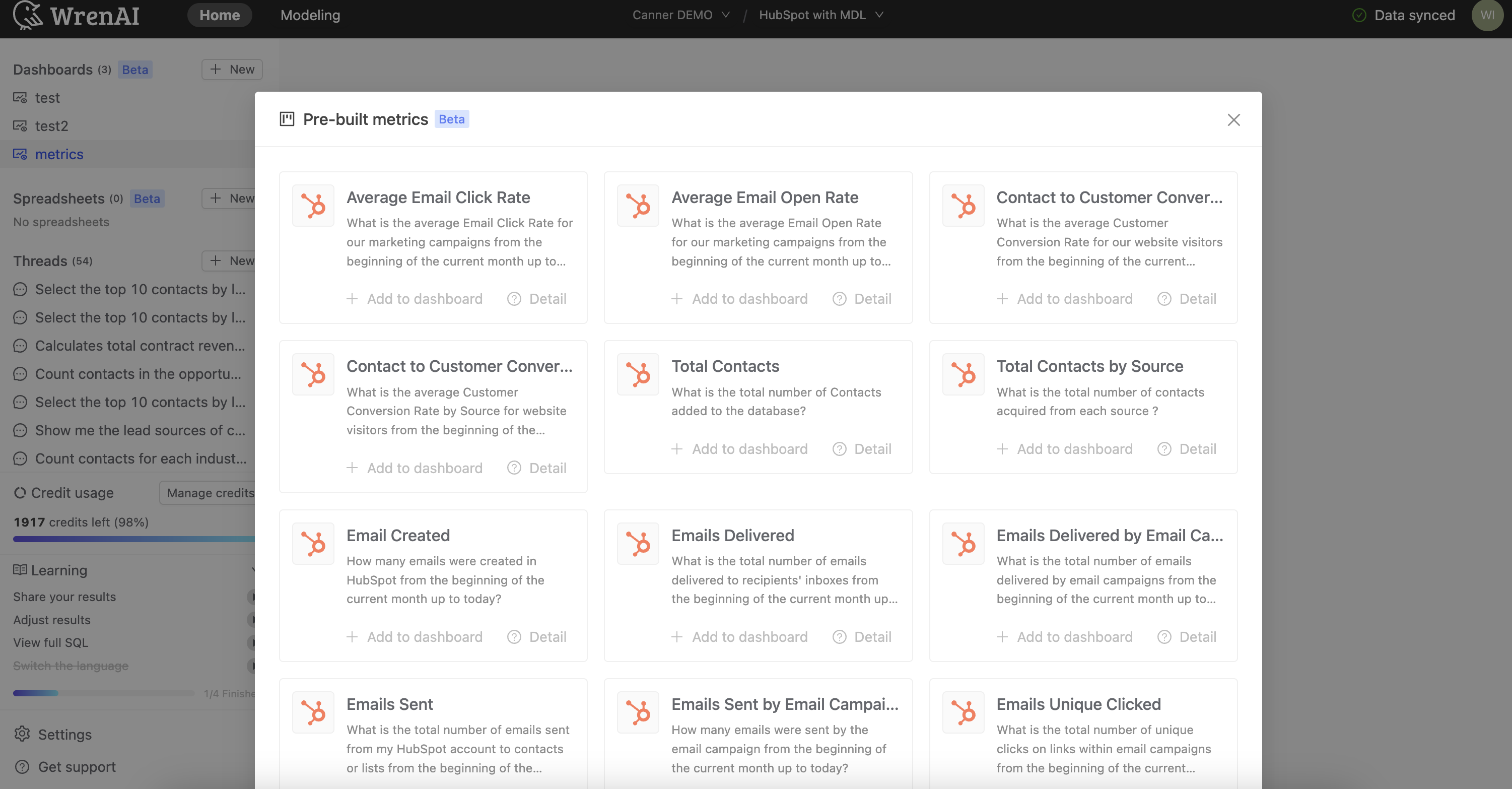1512x789 pixels.
Task: Click chat icon of Show me the lead sources thread
Action: (x=20, y=430)
